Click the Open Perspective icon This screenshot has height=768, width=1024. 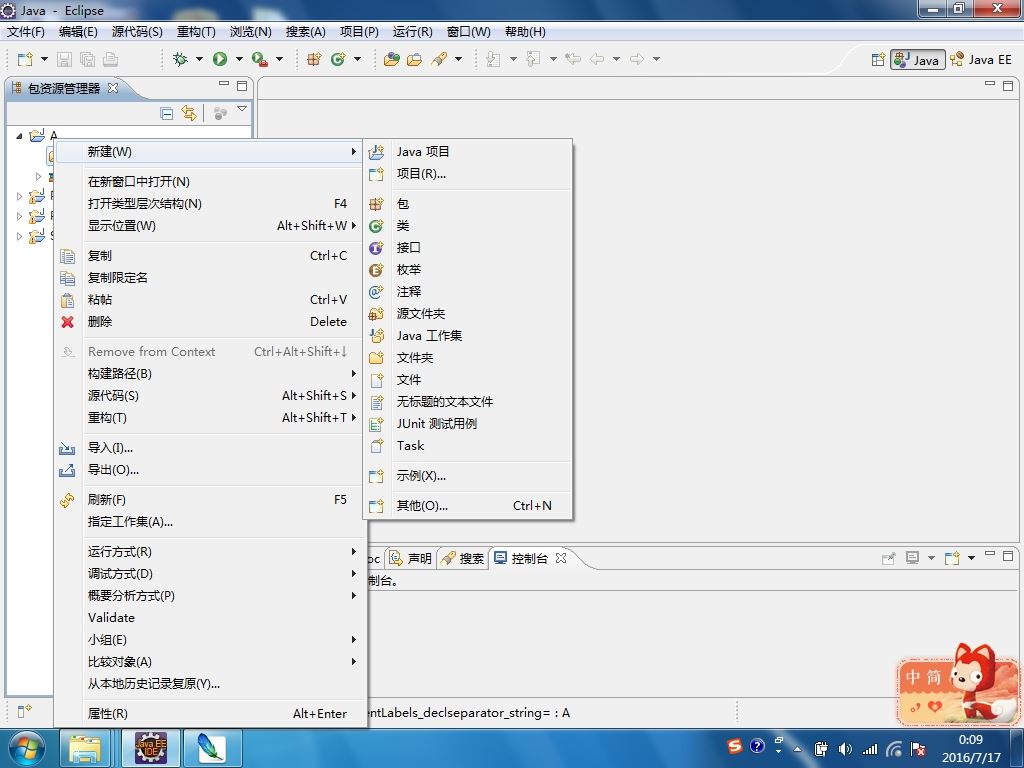878,59
